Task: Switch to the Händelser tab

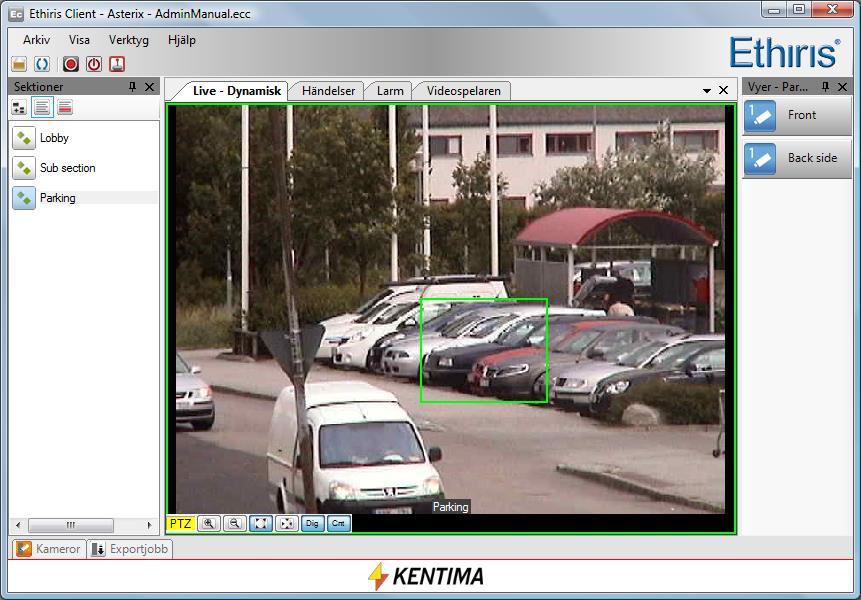Action: [328, 91]
